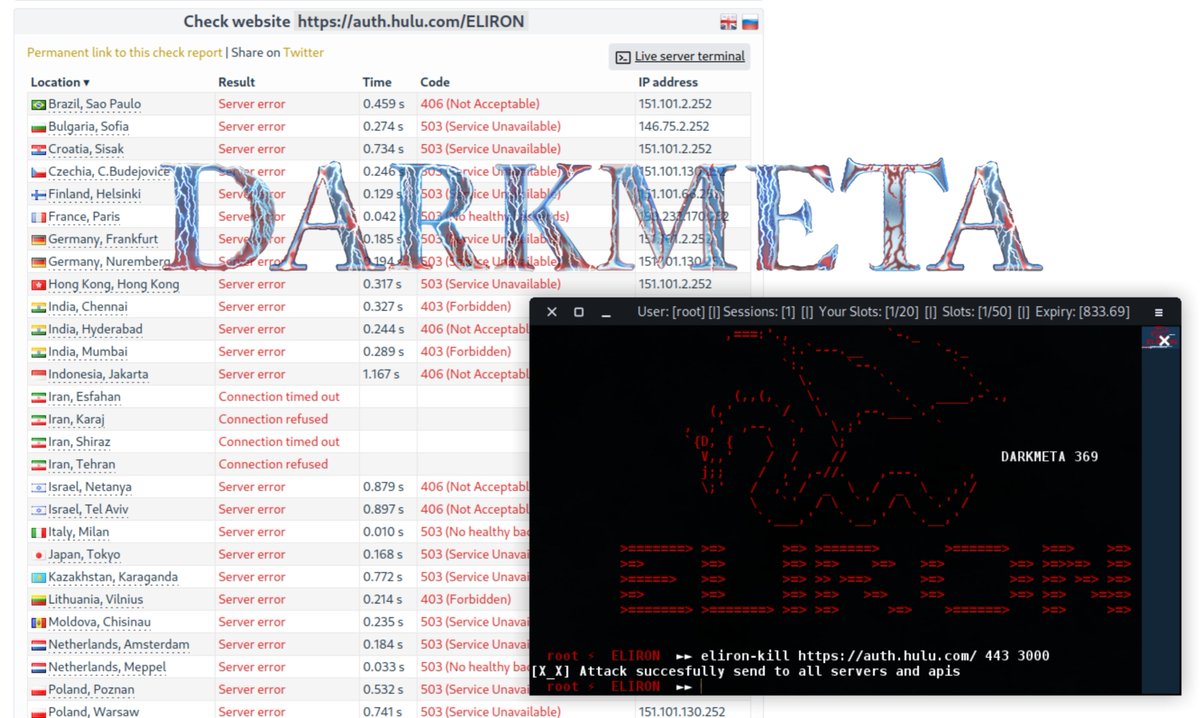Image resolution: width=1200 pixels, height=718 pixels.
Task: Click Japan, Tokyo flag icon
Action: 38,555
